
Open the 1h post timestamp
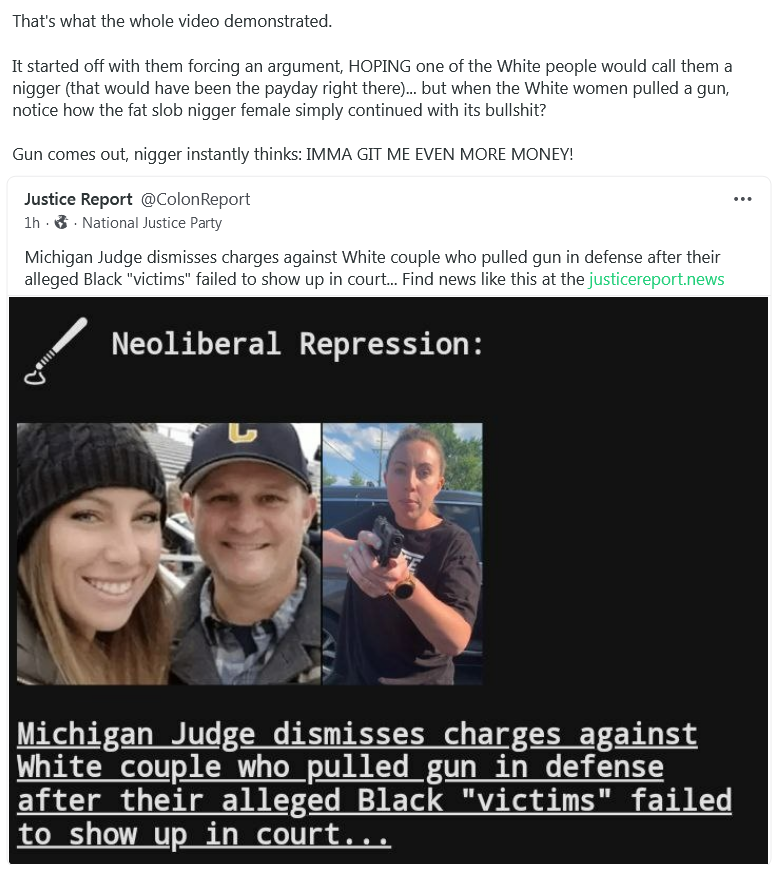tap(32, 223)
